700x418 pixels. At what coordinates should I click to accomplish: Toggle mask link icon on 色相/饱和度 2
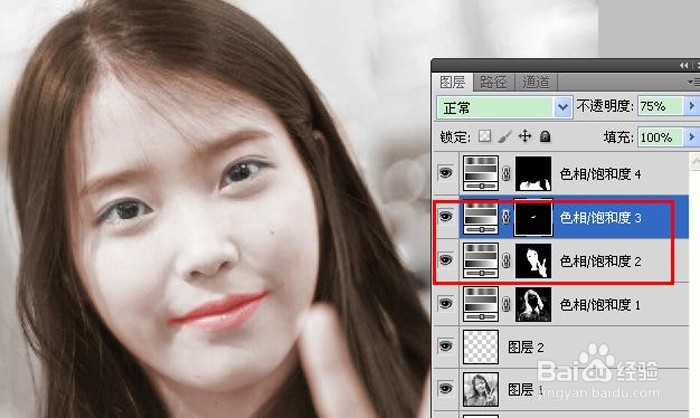tap(506, 260)
